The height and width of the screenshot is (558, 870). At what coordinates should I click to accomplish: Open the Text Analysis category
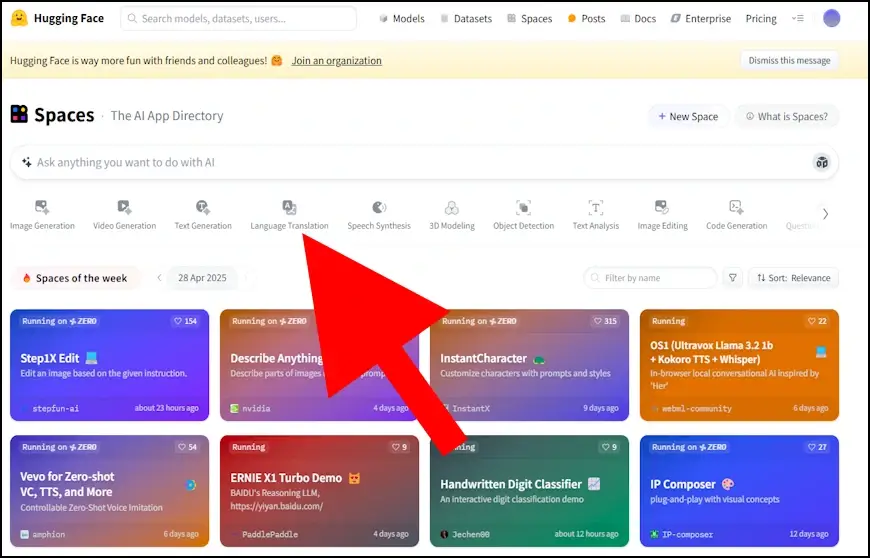click(595, 215)
